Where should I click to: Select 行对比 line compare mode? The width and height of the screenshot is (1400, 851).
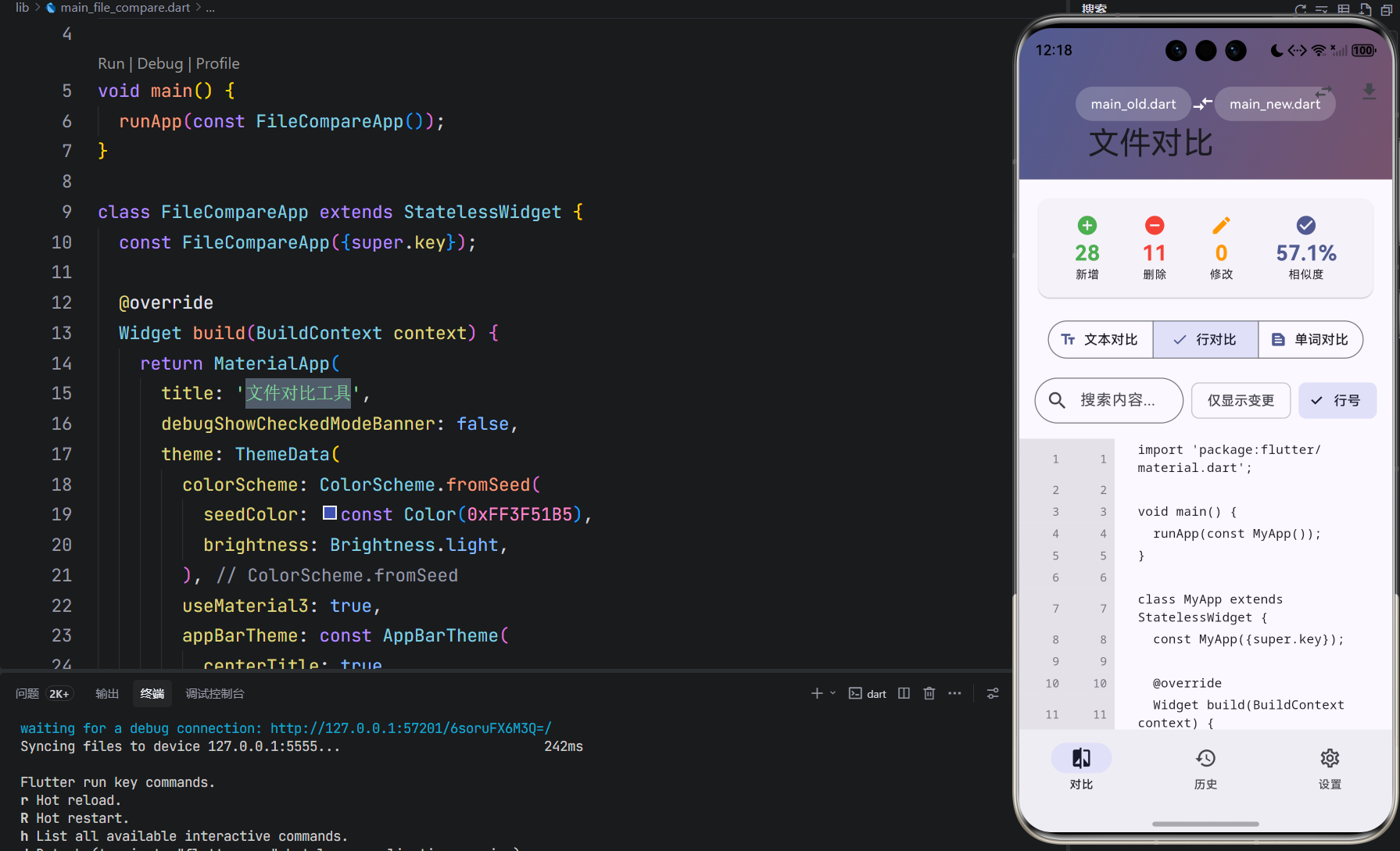point(1205,339)
